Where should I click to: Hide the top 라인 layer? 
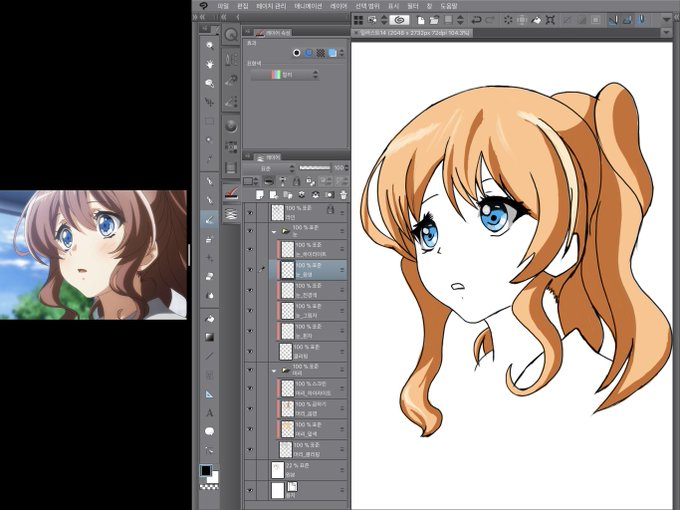[x=250, y=212]
